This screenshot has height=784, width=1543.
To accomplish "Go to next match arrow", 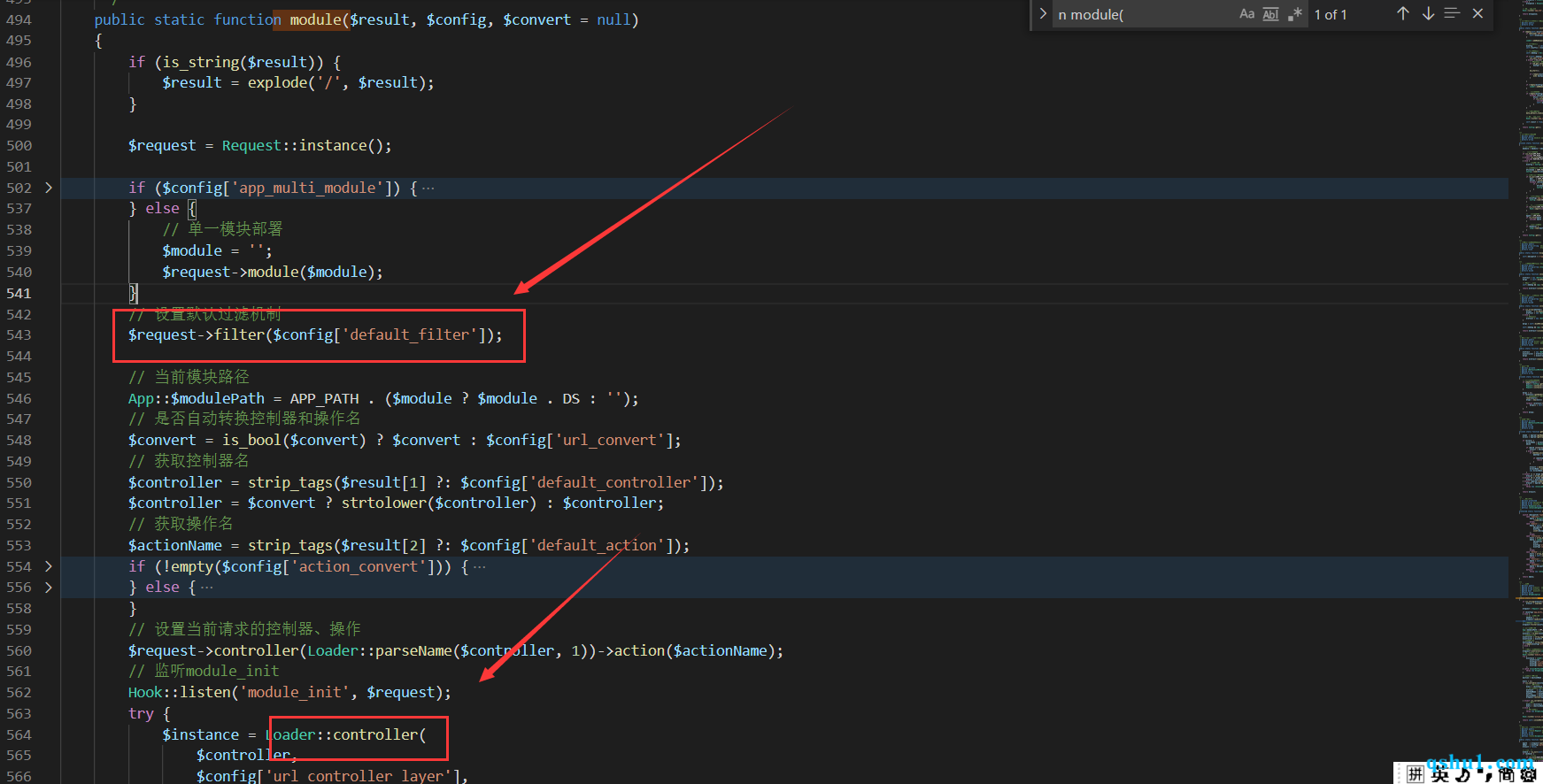I will coord(1428,13).
